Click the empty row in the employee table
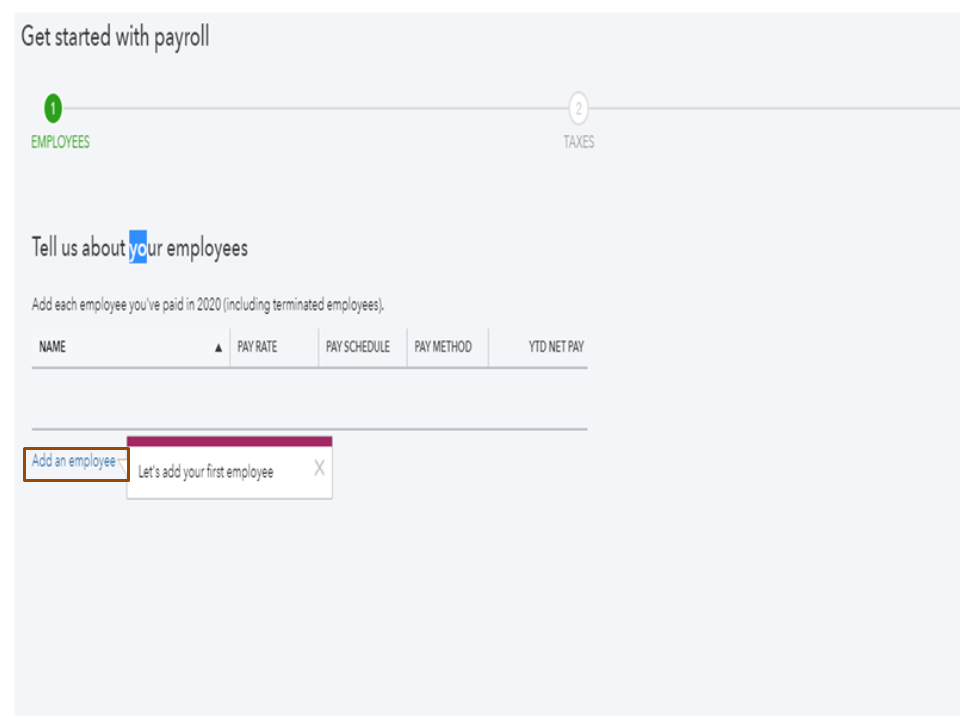This screenshot has height=720, width=960. (x=309, y=399)
